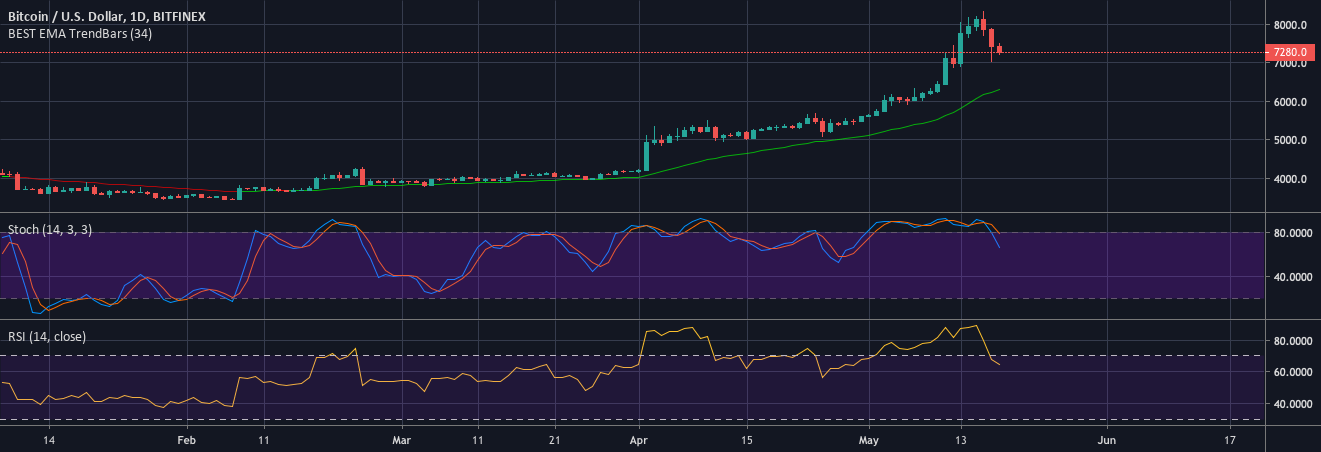Image resolution: width=1321 pixels, height=452 pixels.
Task: Click the 5000.0 price axis label
Action: pos(1291,141)
